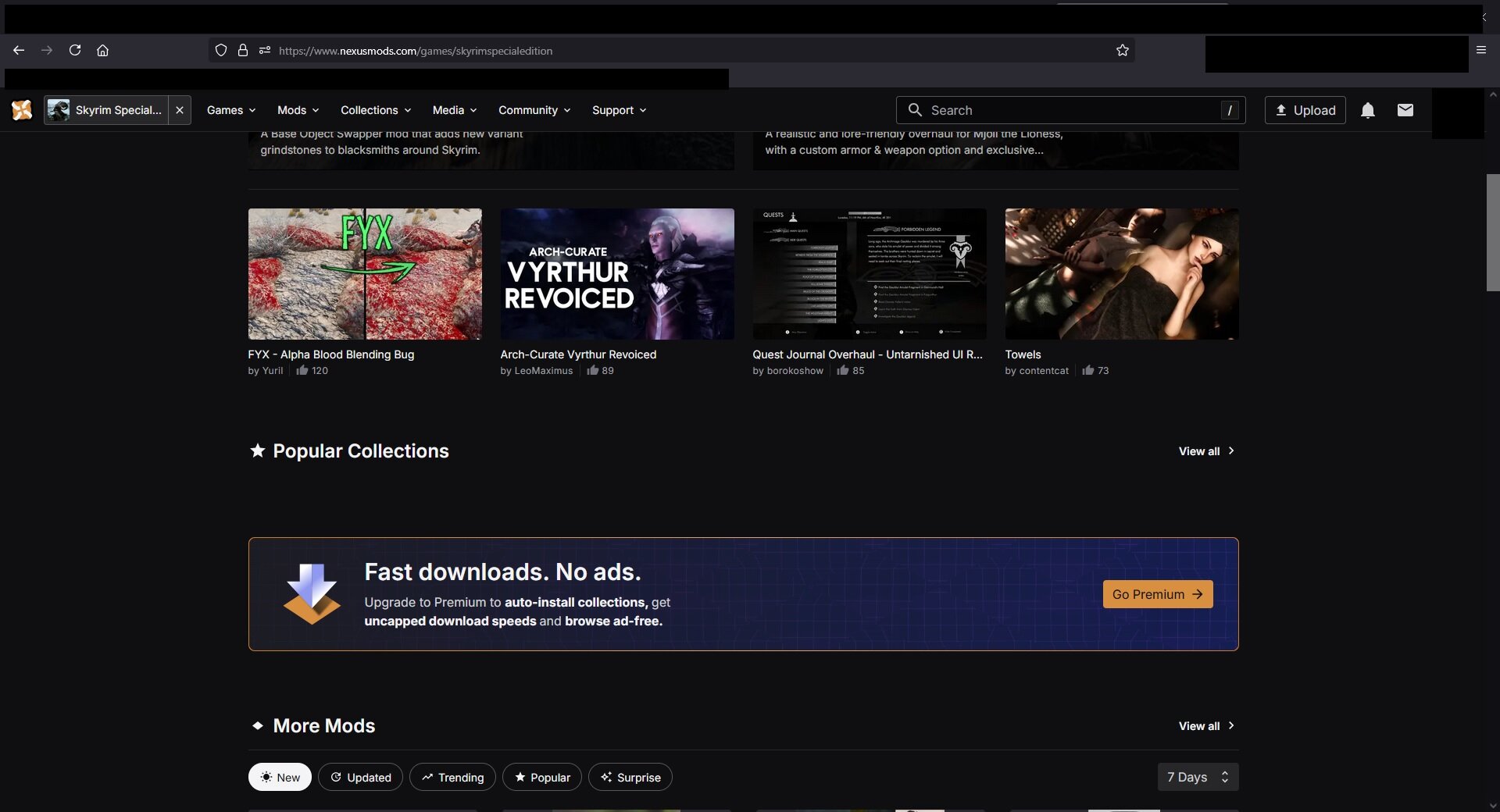Visit author contentcat's profile
This screenshot has width=1500, height=812.
1044,371
